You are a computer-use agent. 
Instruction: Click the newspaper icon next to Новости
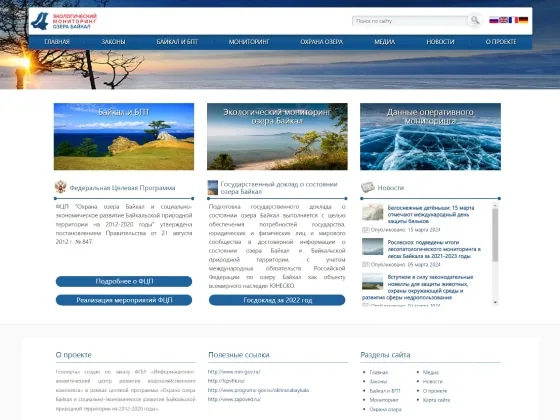tap(368, 187)
